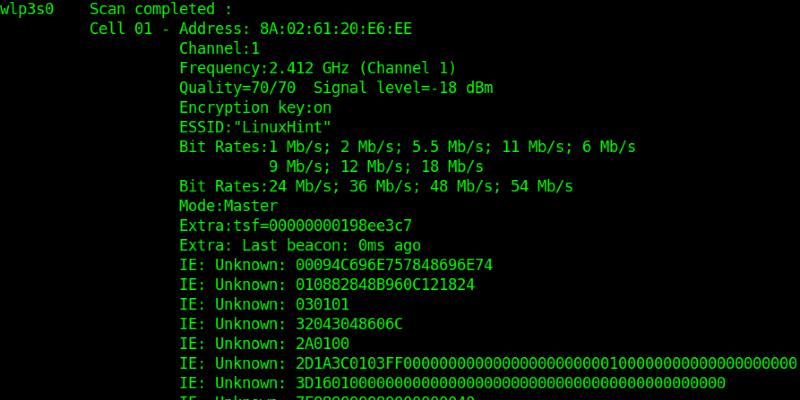Click the "Mode:Master" line
Screen dimensions: 800x400
pyautogui.click(x=228, y=206)
